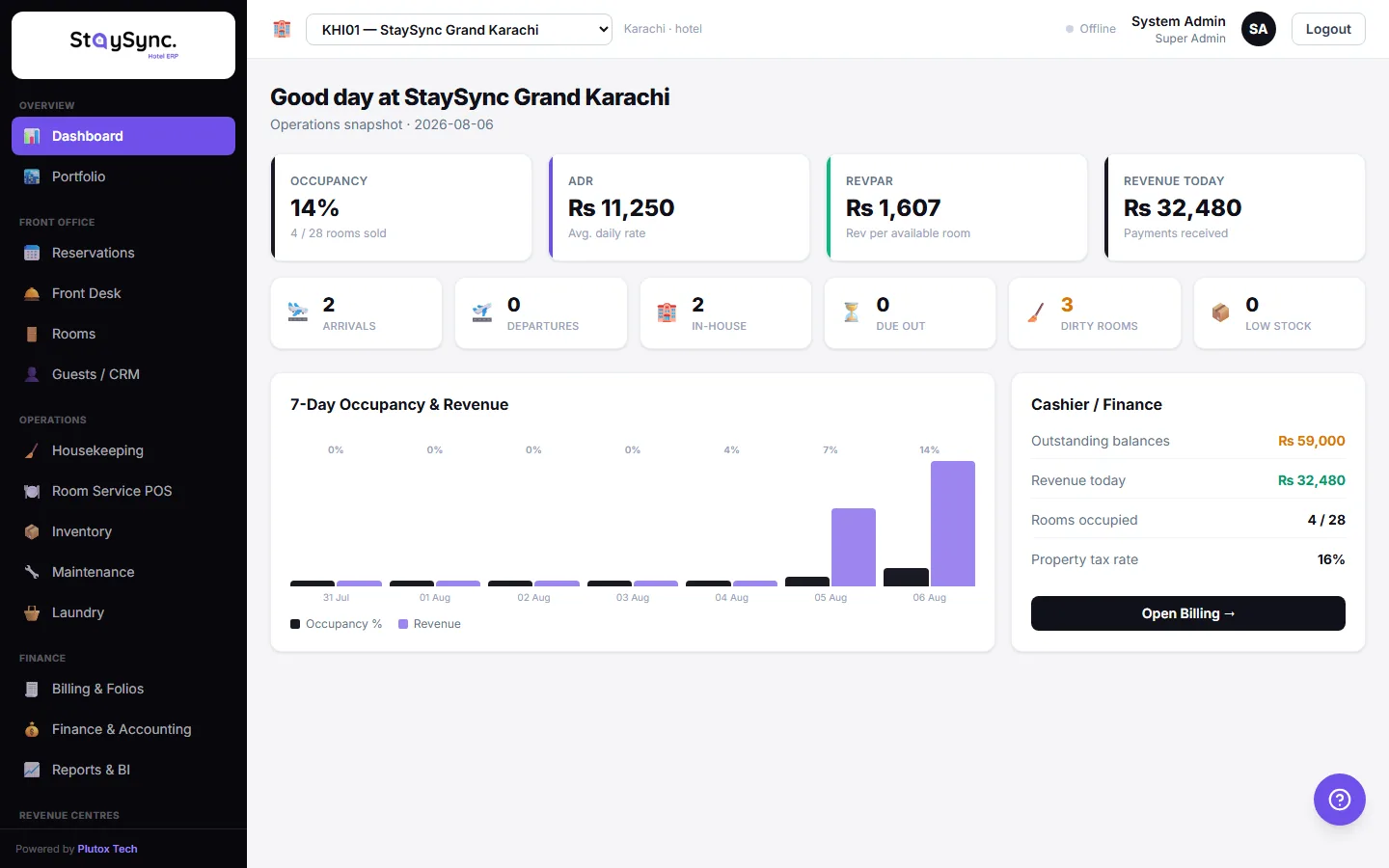Click the hotel building icon beside property selector

click(282, 29)
